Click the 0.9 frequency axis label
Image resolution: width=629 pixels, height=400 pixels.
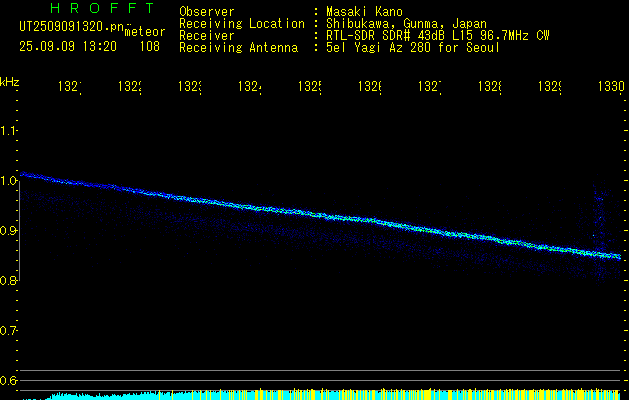[9, 231]
